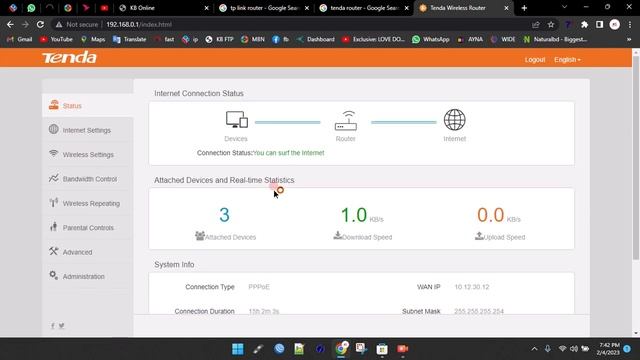Viewport: 640px width, 360px height.
Task: Click the share page icon in address bar
Action: [536, 24]
